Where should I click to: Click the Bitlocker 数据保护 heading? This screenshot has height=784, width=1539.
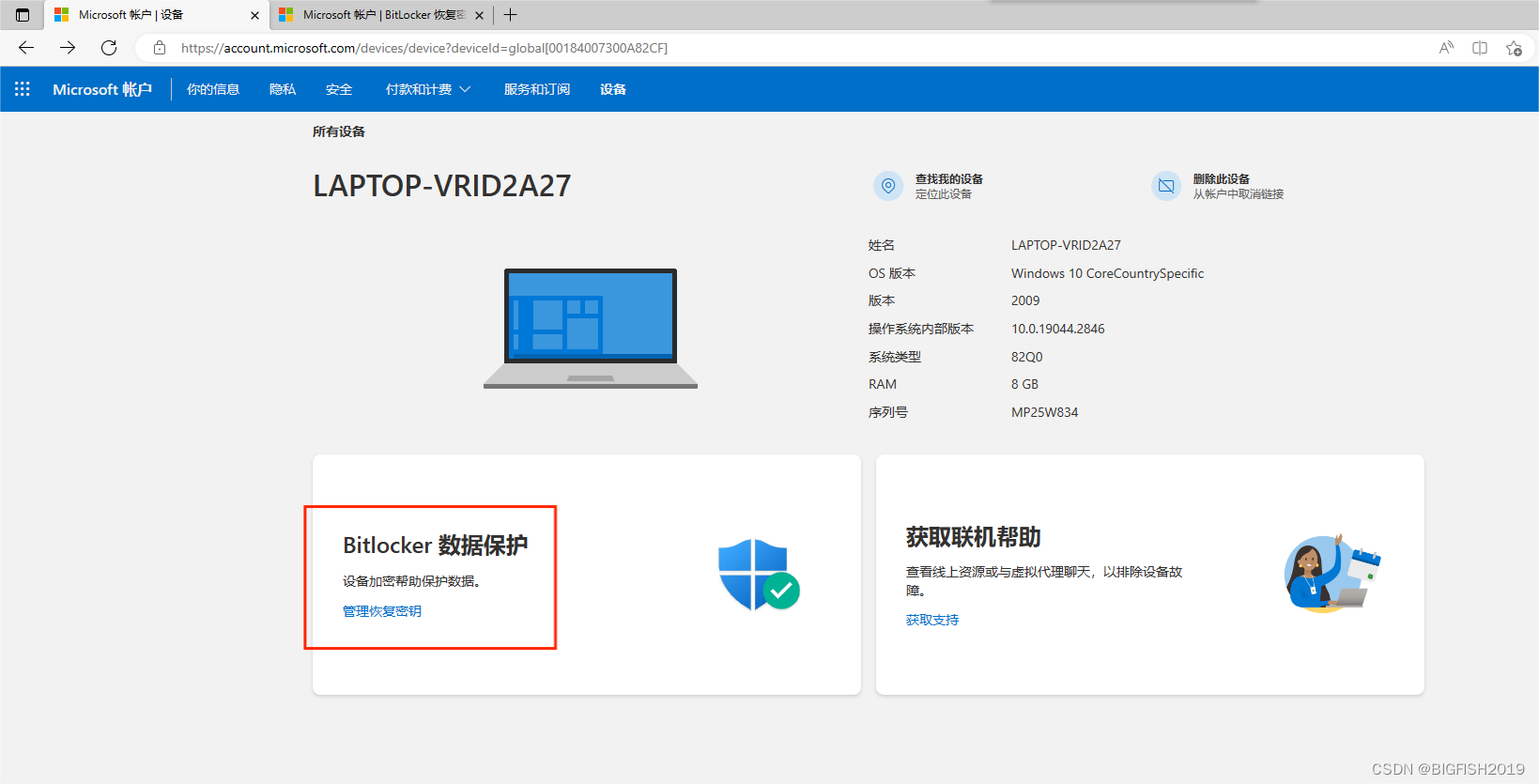coord(436,546)
